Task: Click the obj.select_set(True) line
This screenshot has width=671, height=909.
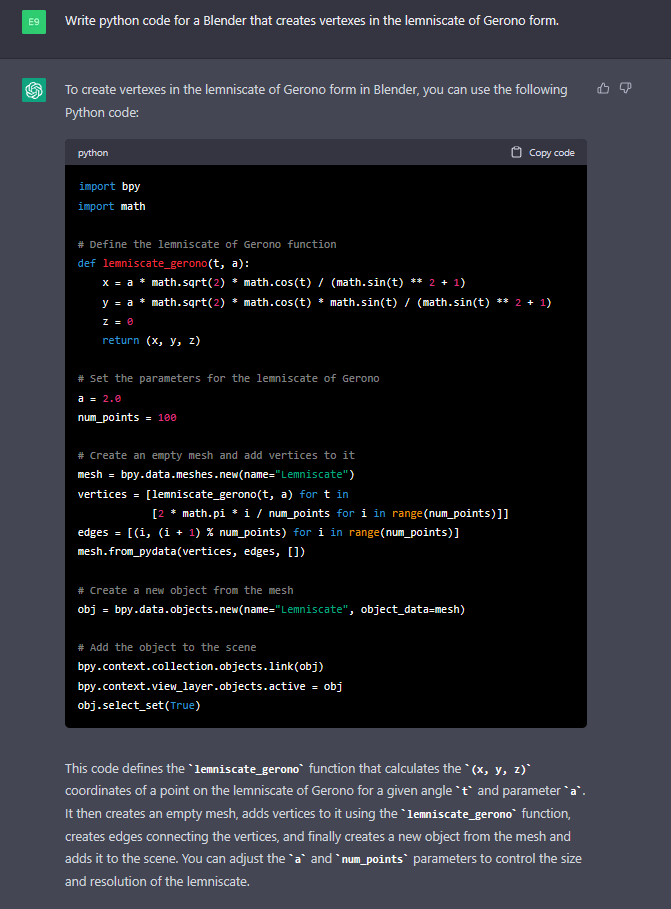Action: tap(138, 705)
